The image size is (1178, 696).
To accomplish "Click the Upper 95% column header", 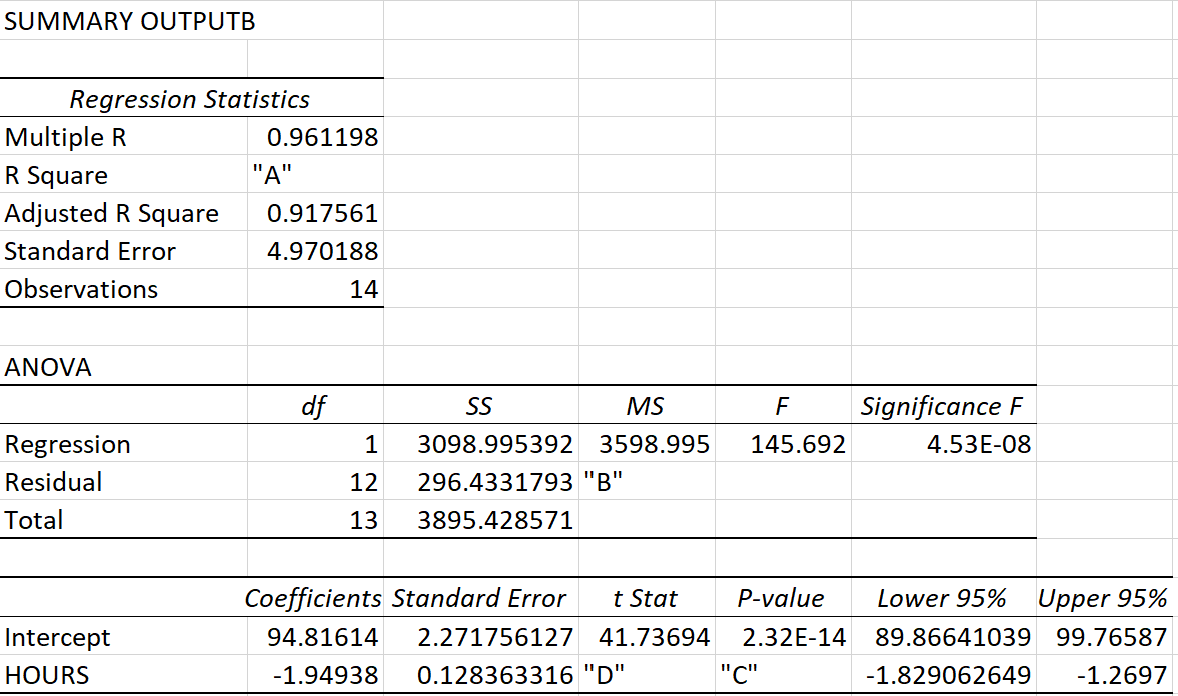I will (1102, 599).
